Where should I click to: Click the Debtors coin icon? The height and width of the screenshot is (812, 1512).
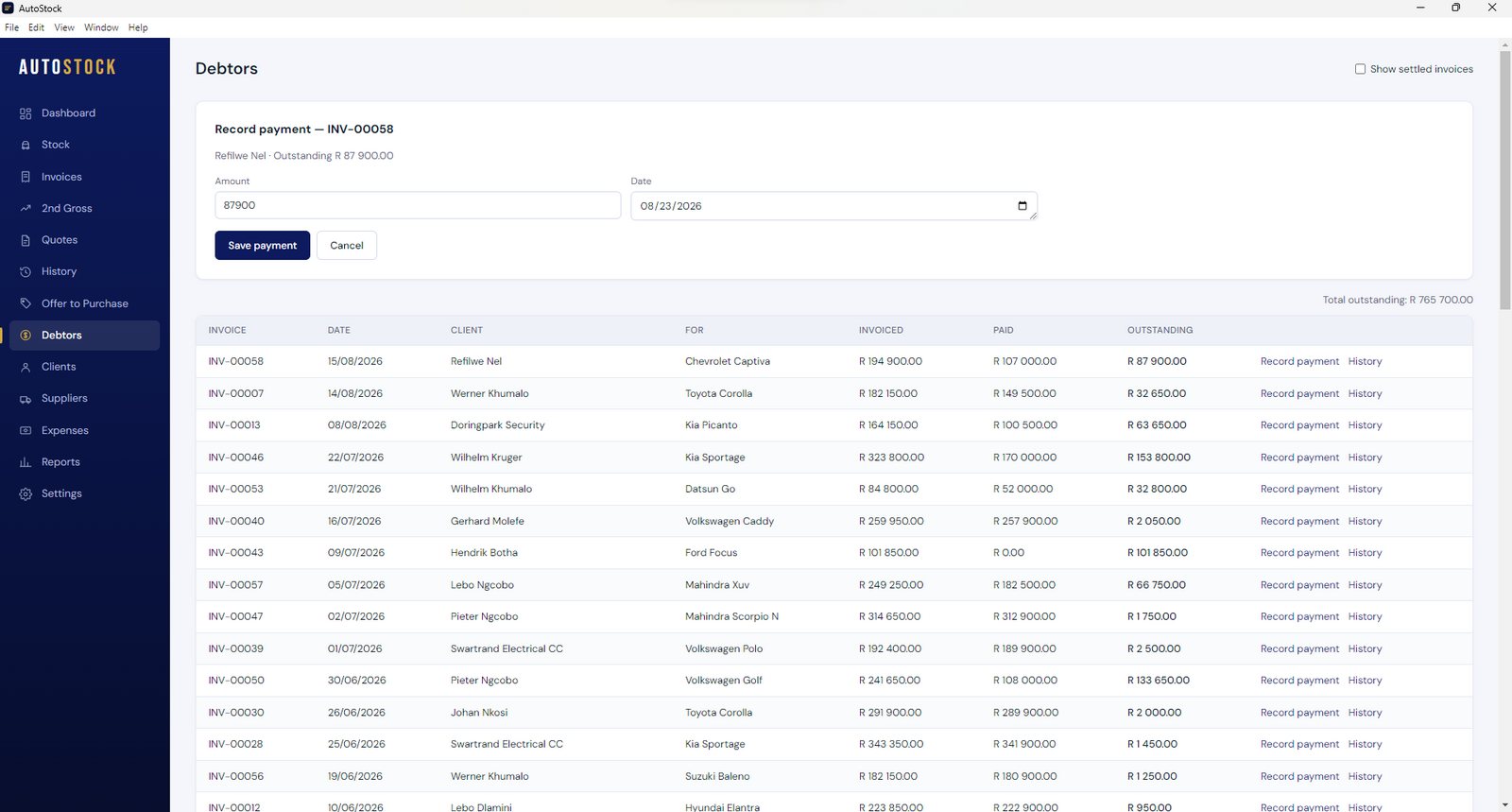click(x=26, y=336)
